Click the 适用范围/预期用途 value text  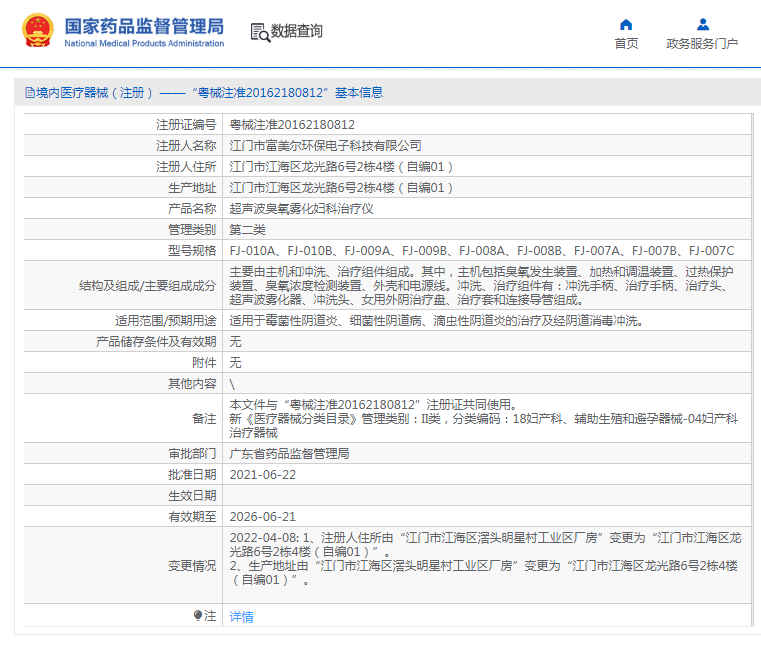pyautogui.click(x=436, y=320)
